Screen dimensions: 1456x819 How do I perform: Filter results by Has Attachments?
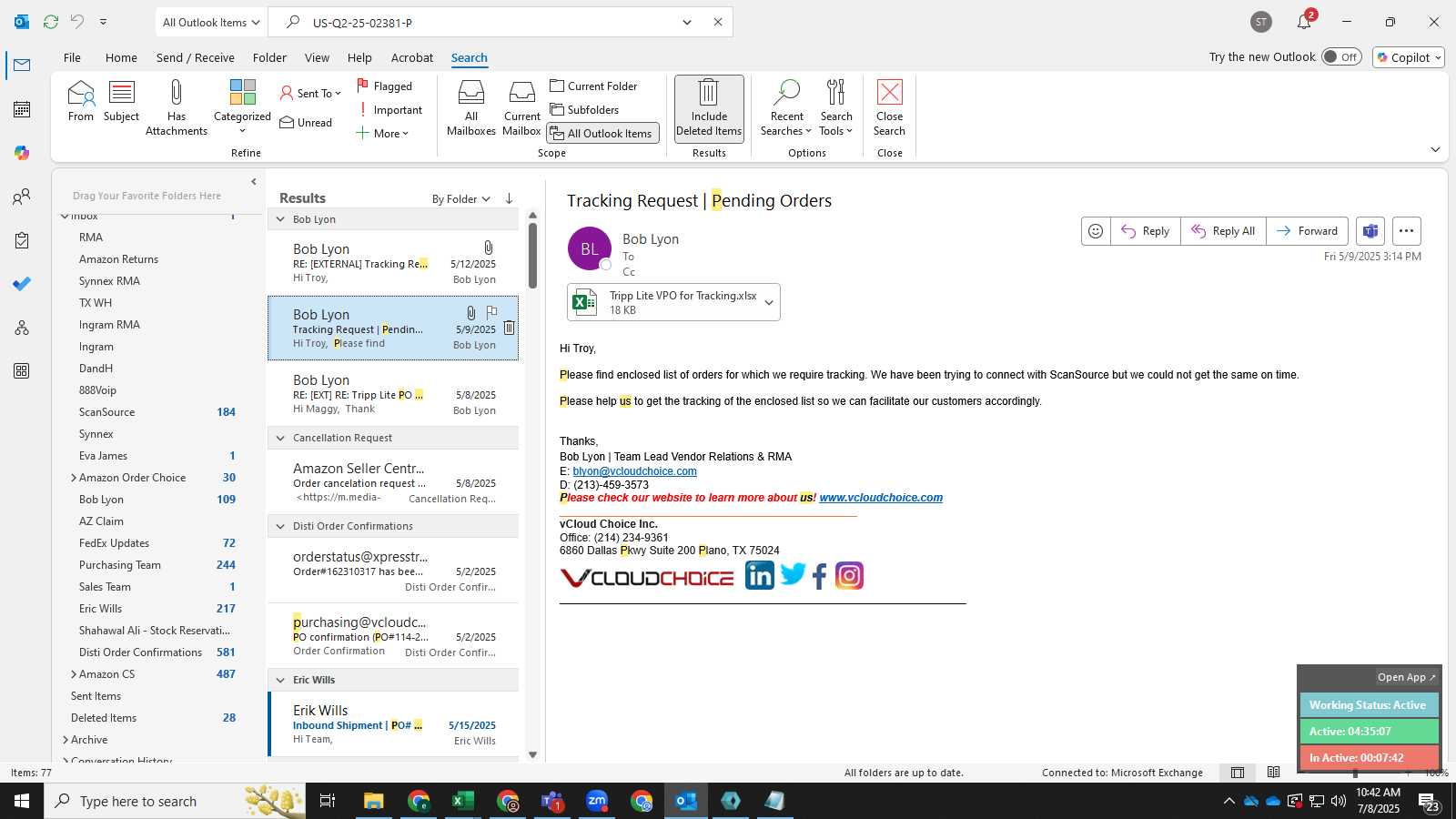click(177, 107)
